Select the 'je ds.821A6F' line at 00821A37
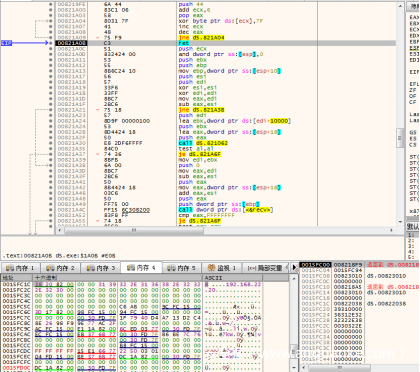Screen dimensions: 420x372 [200, 154]
